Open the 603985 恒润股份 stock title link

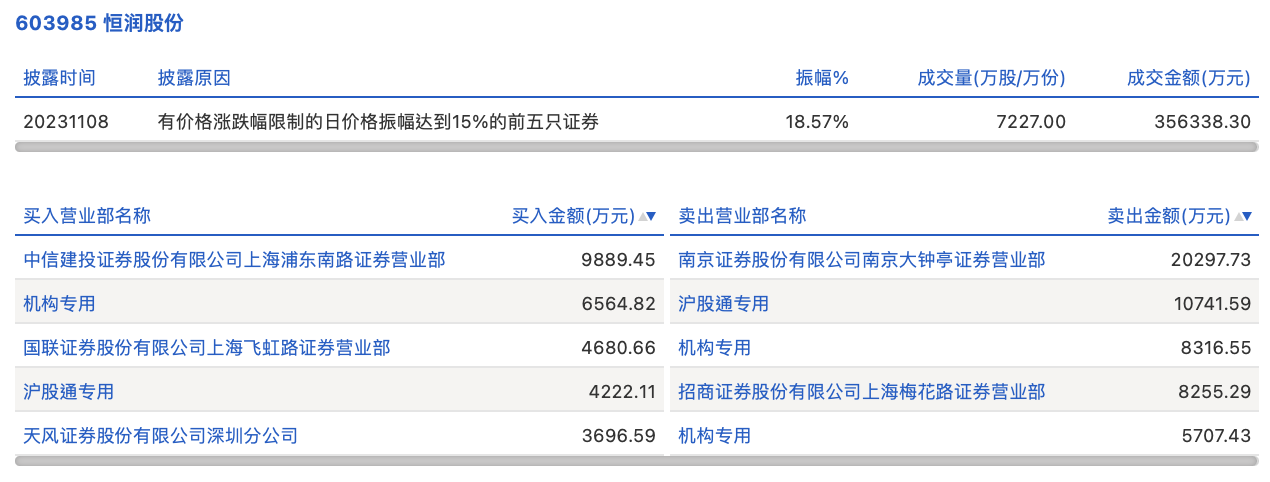pos(99,24)
